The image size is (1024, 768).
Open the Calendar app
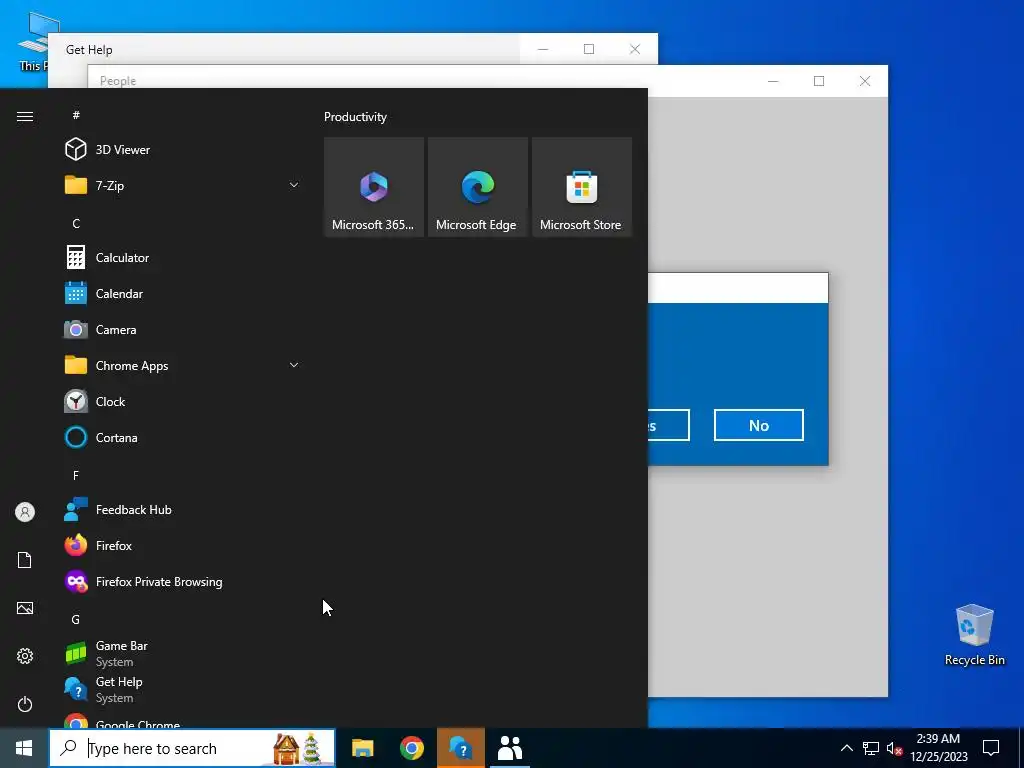[x=183, y=293]
